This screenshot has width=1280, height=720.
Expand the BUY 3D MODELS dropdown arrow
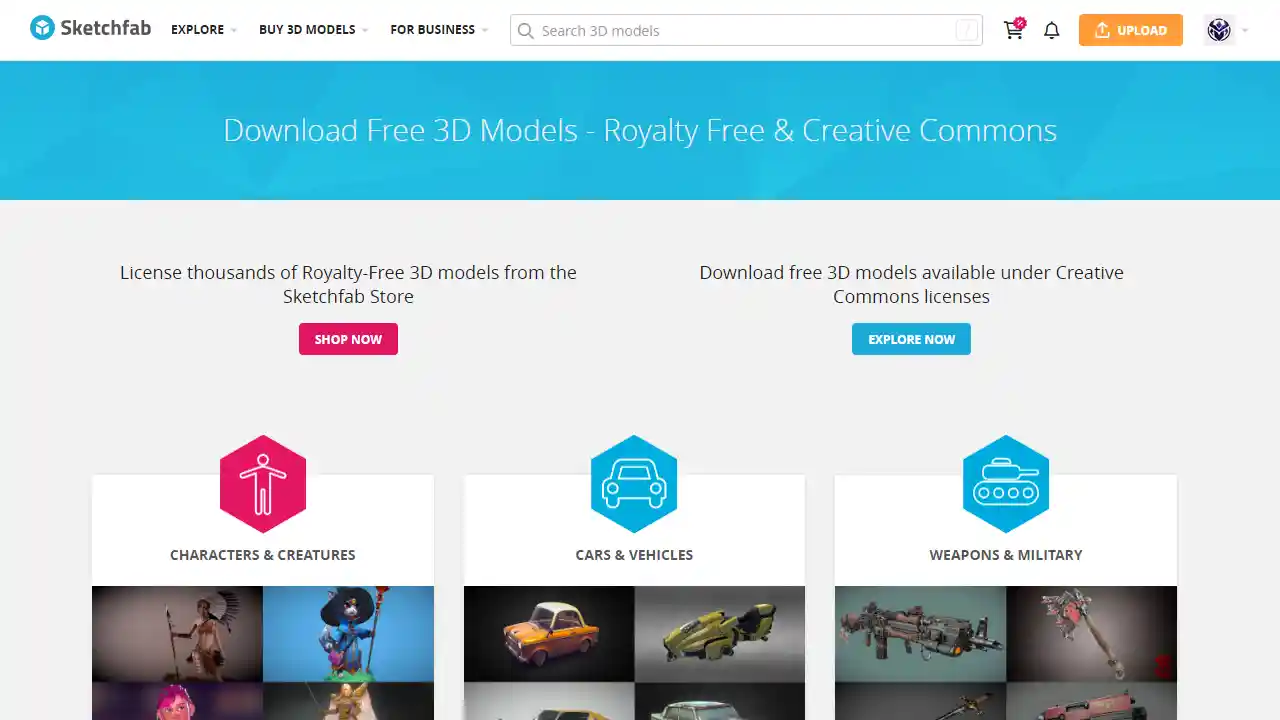365,30
